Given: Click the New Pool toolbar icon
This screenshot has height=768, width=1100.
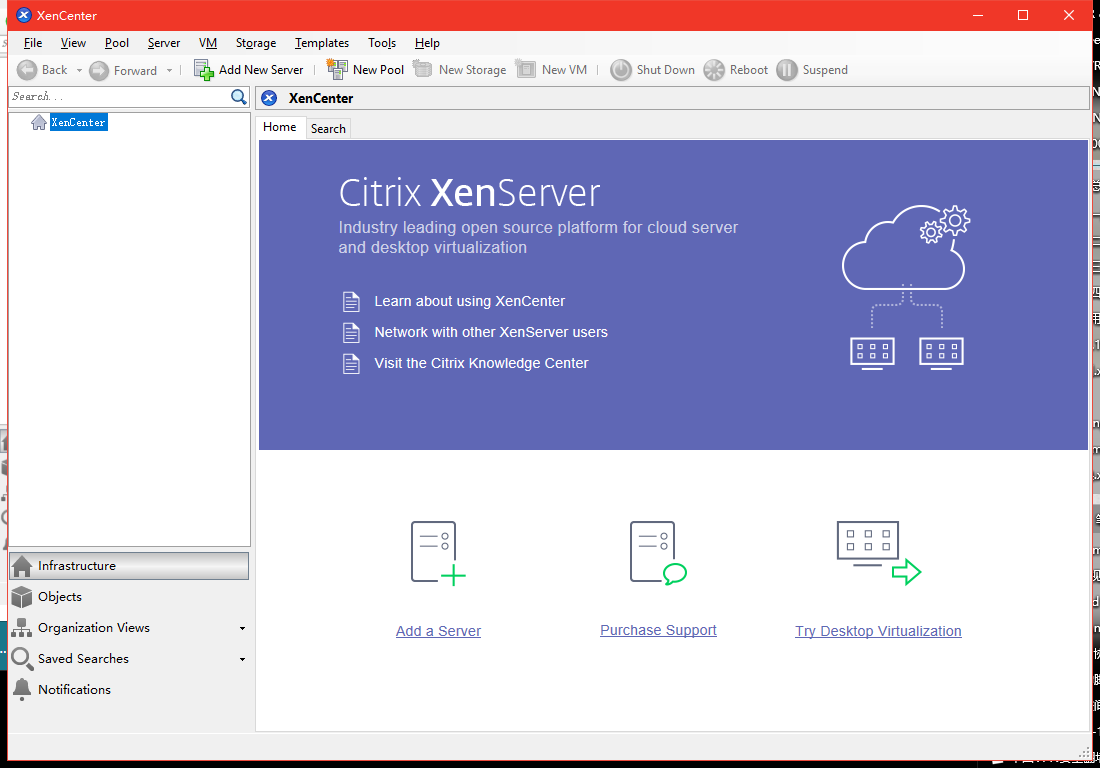Looking at the screenshot, I should click(x=337, y=69).
